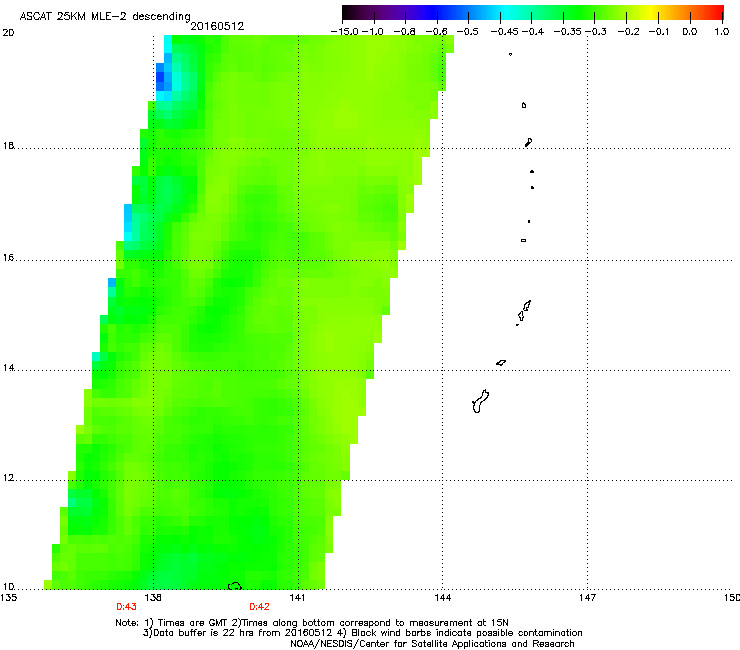Image resolution: width=740 pixels, height=650 pixels.
Task: Click the colorbar label 0.0
Action: (690, 32)
